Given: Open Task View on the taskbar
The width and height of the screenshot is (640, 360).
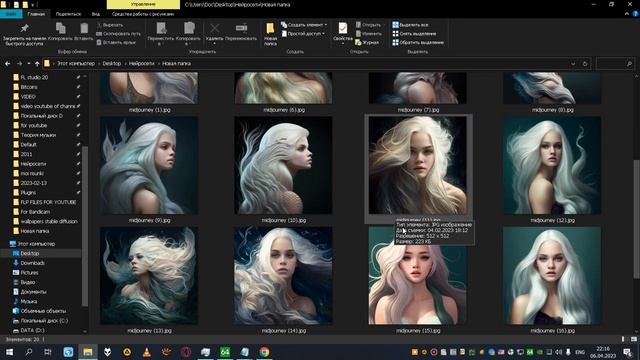Looking at the screenshot, I should [48, 352].
